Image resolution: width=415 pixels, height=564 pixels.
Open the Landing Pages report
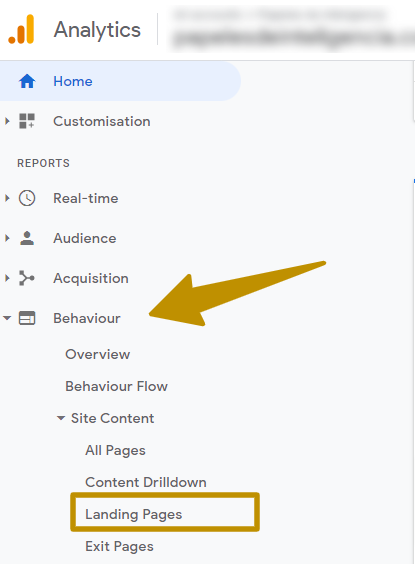pos(133,514)
